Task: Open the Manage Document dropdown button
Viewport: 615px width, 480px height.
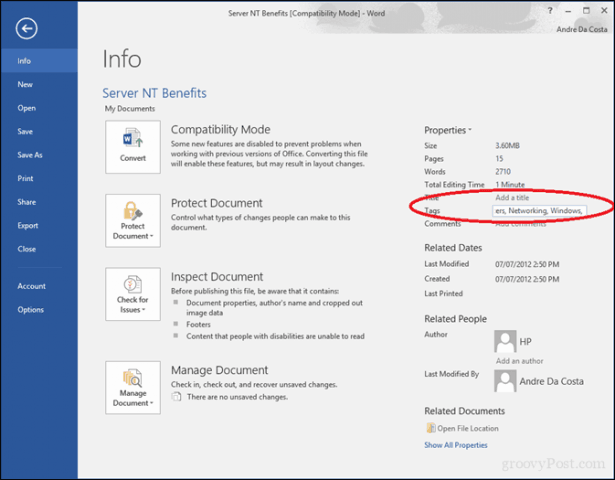Action: pos(133,387)
